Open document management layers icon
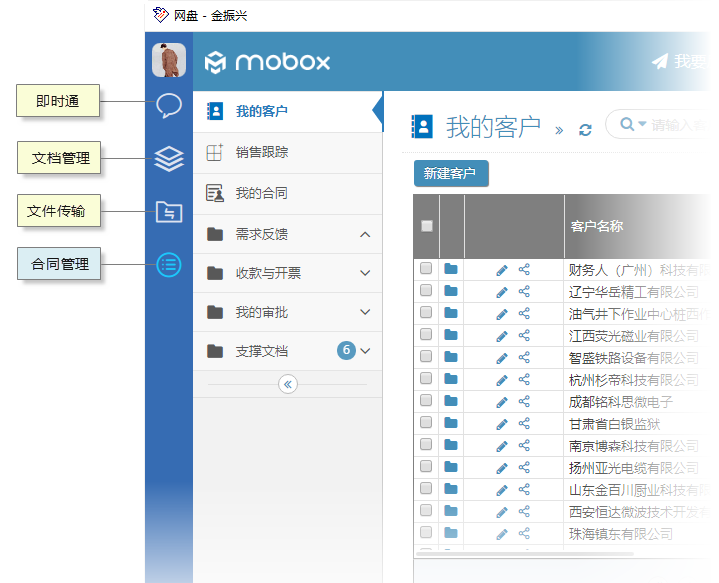This screenshot has height=583, width=719. point(169,159)
